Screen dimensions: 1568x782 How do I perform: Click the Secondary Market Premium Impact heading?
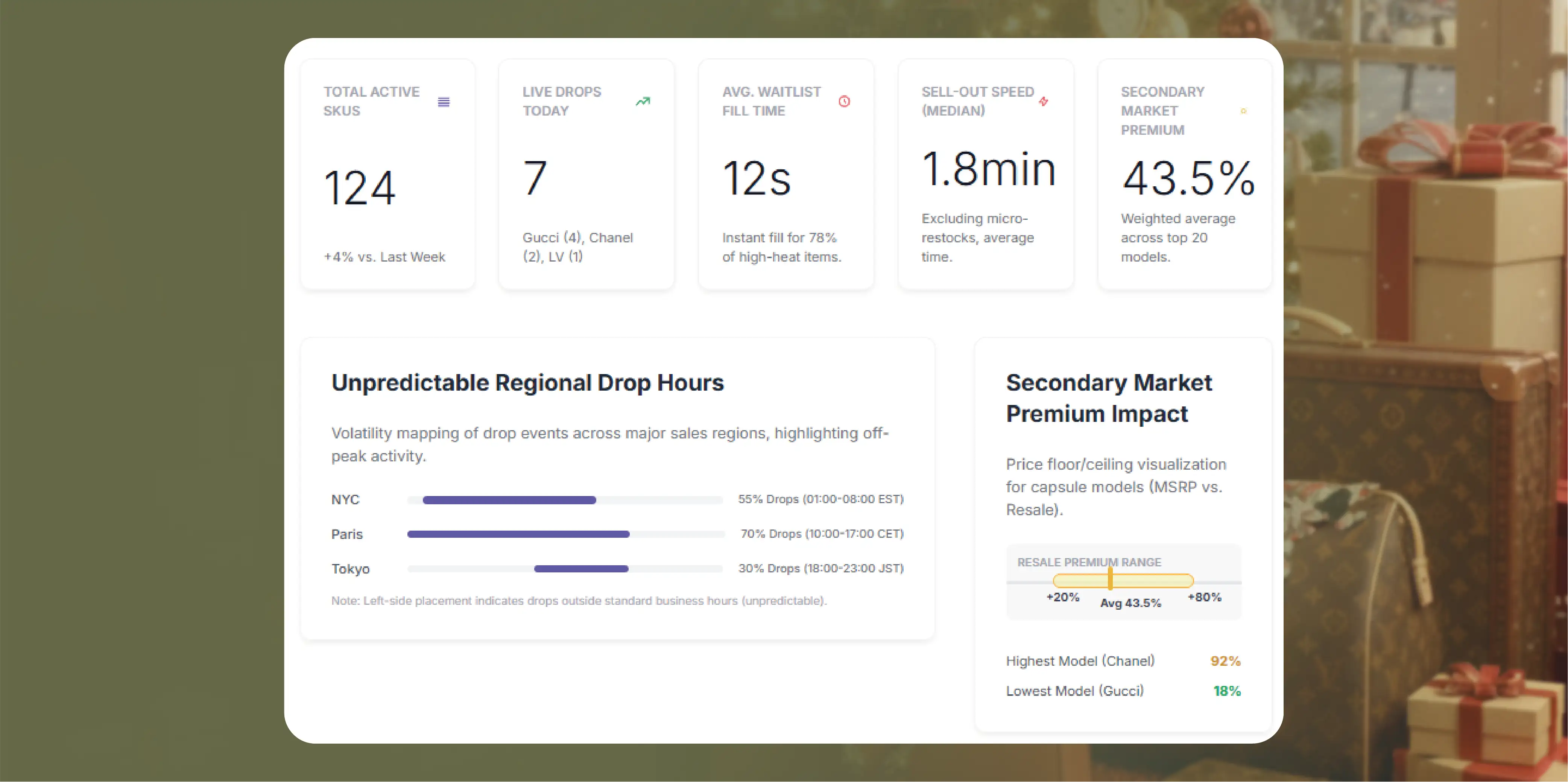[1108, 398]
